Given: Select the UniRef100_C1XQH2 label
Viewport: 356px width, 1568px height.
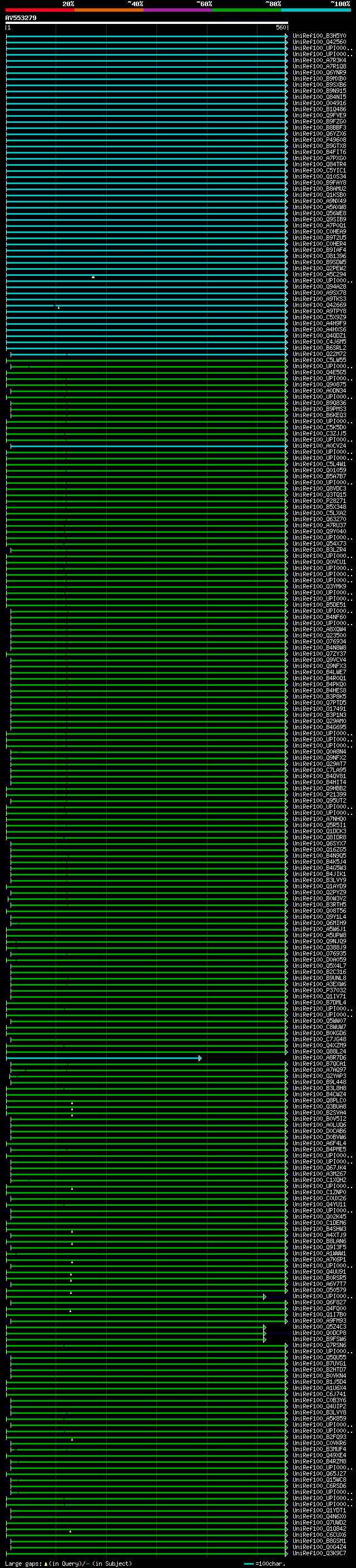Looking at the screenshot, I should [319, 1180].
